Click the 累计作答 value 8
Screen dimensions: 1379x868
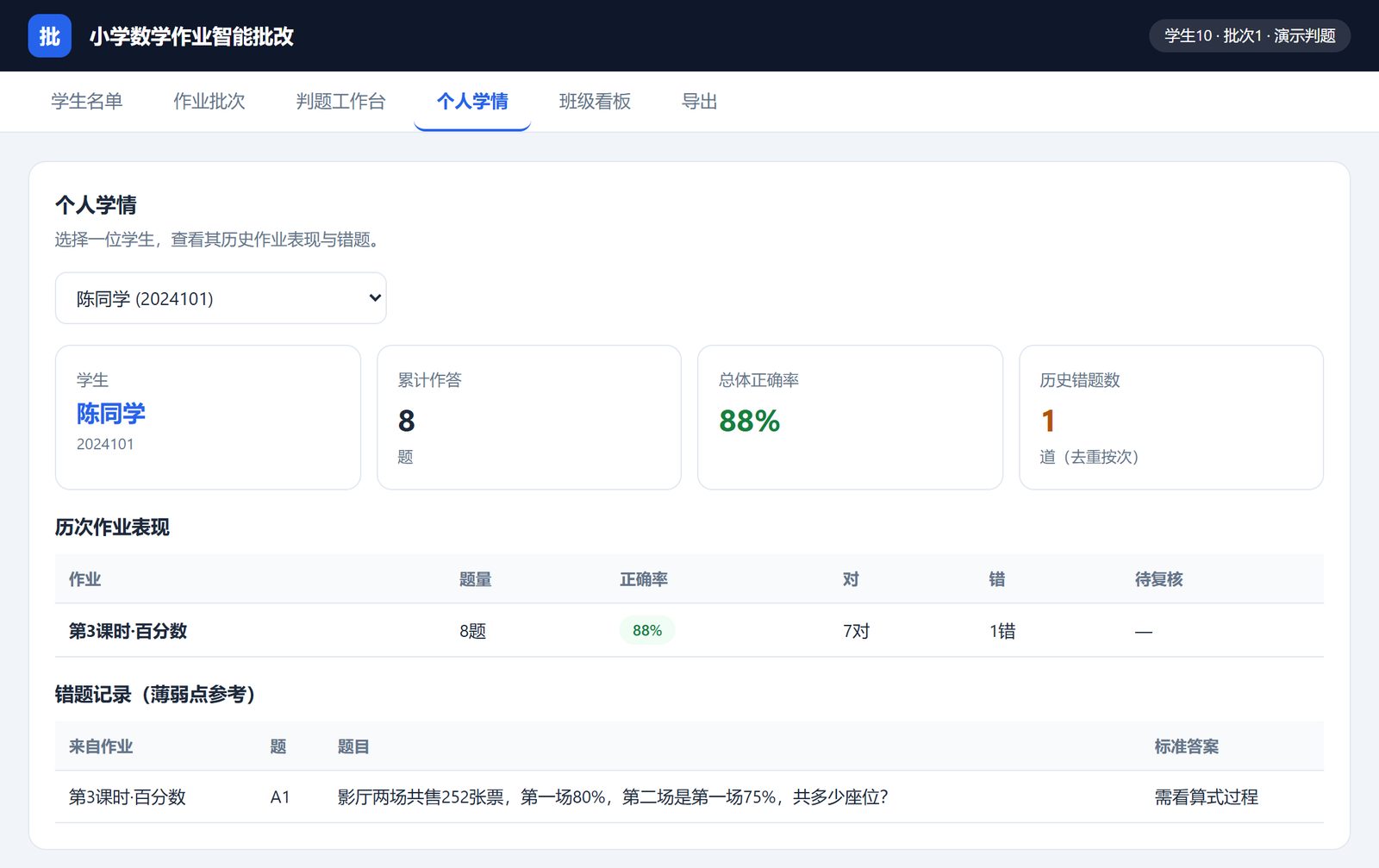coord(406,421)
